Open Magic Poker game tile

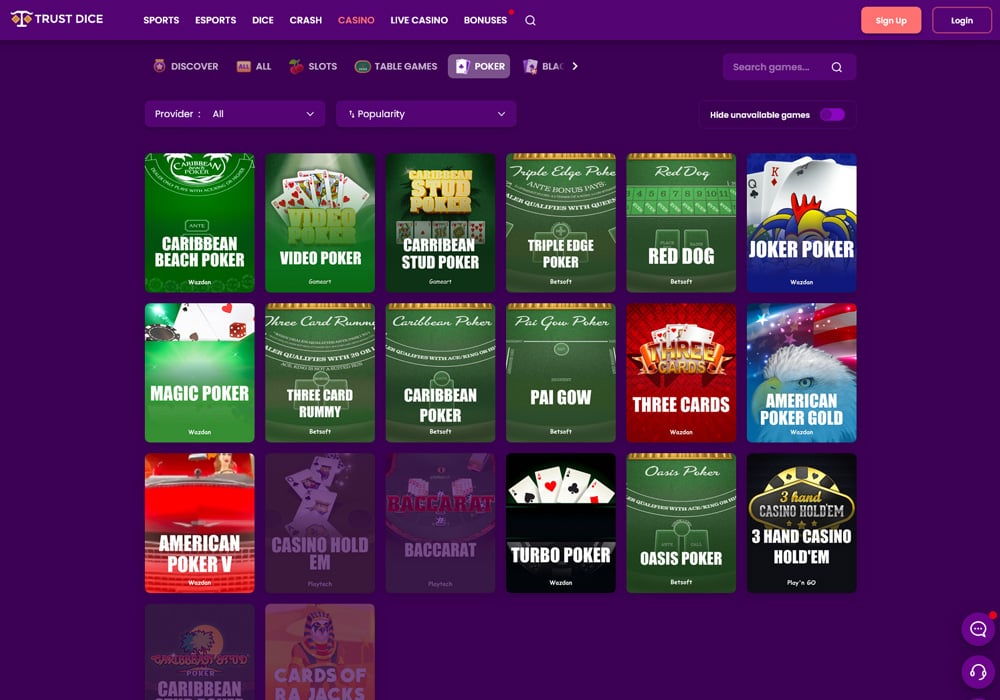click(200, 373)
